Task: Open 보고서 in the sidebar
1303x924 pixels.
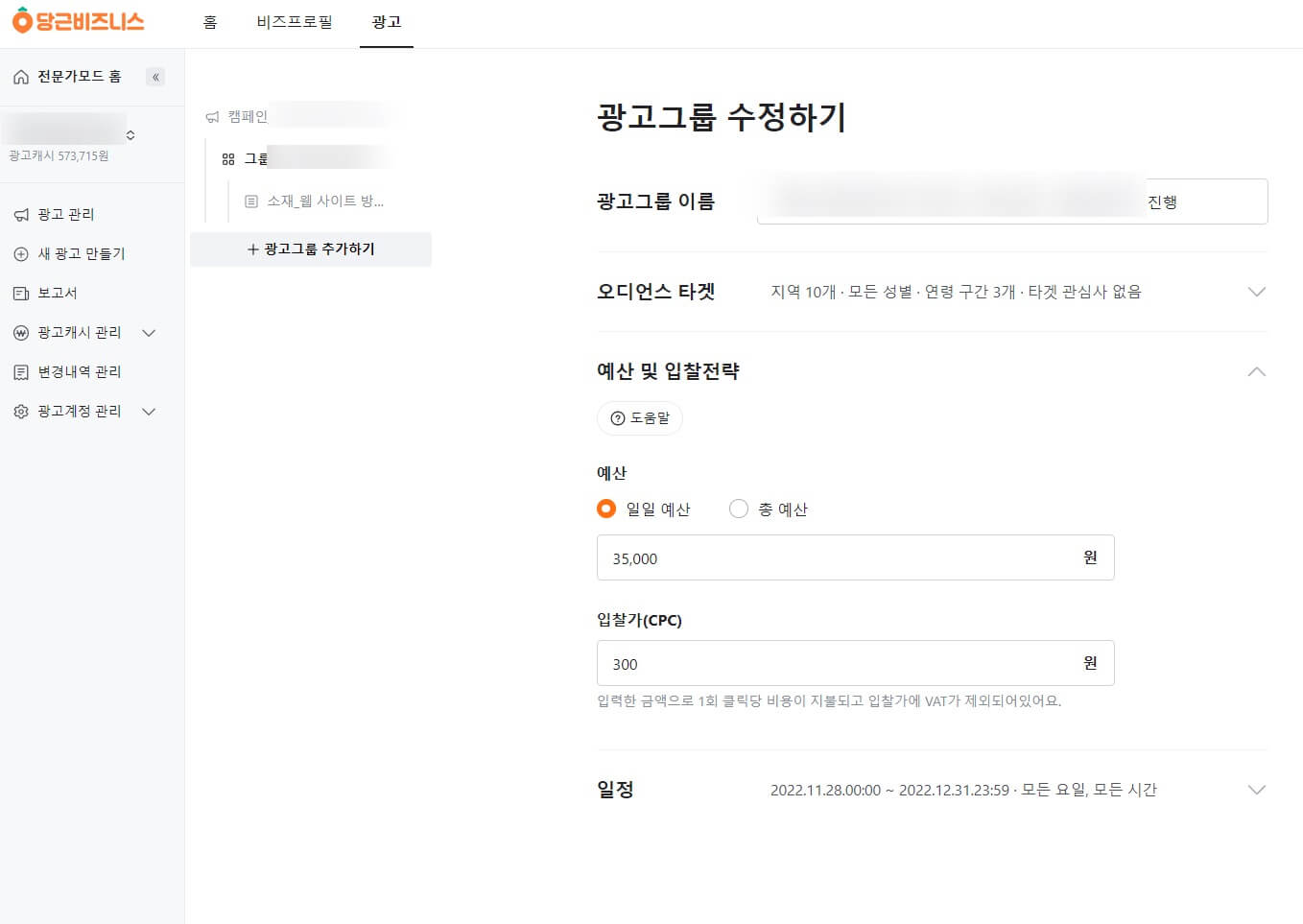Action: (57, 294)
